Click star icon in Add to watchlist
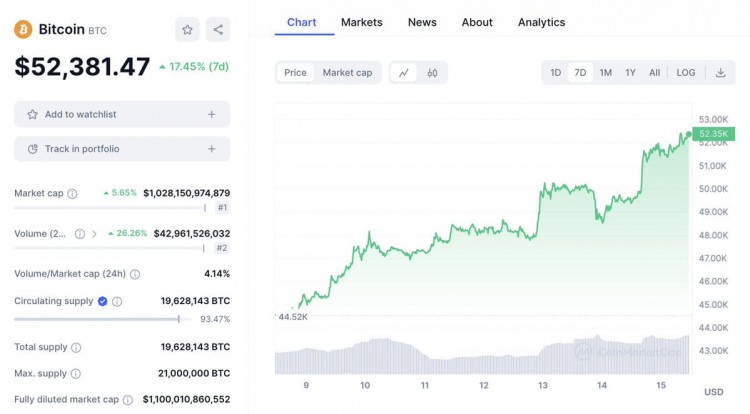Viewport: 750px width, 414px height. (33, 114)
